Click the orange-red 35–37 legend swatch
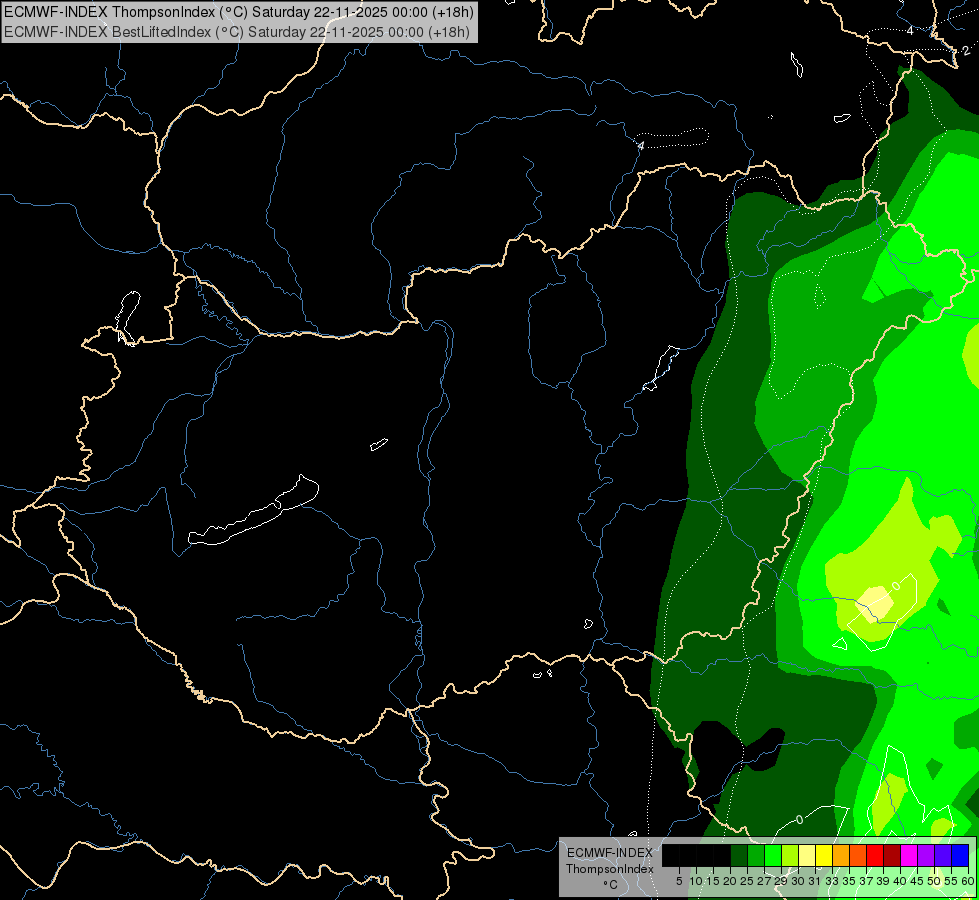This screenshot has height=900, width=979. [x=858, y=855]
